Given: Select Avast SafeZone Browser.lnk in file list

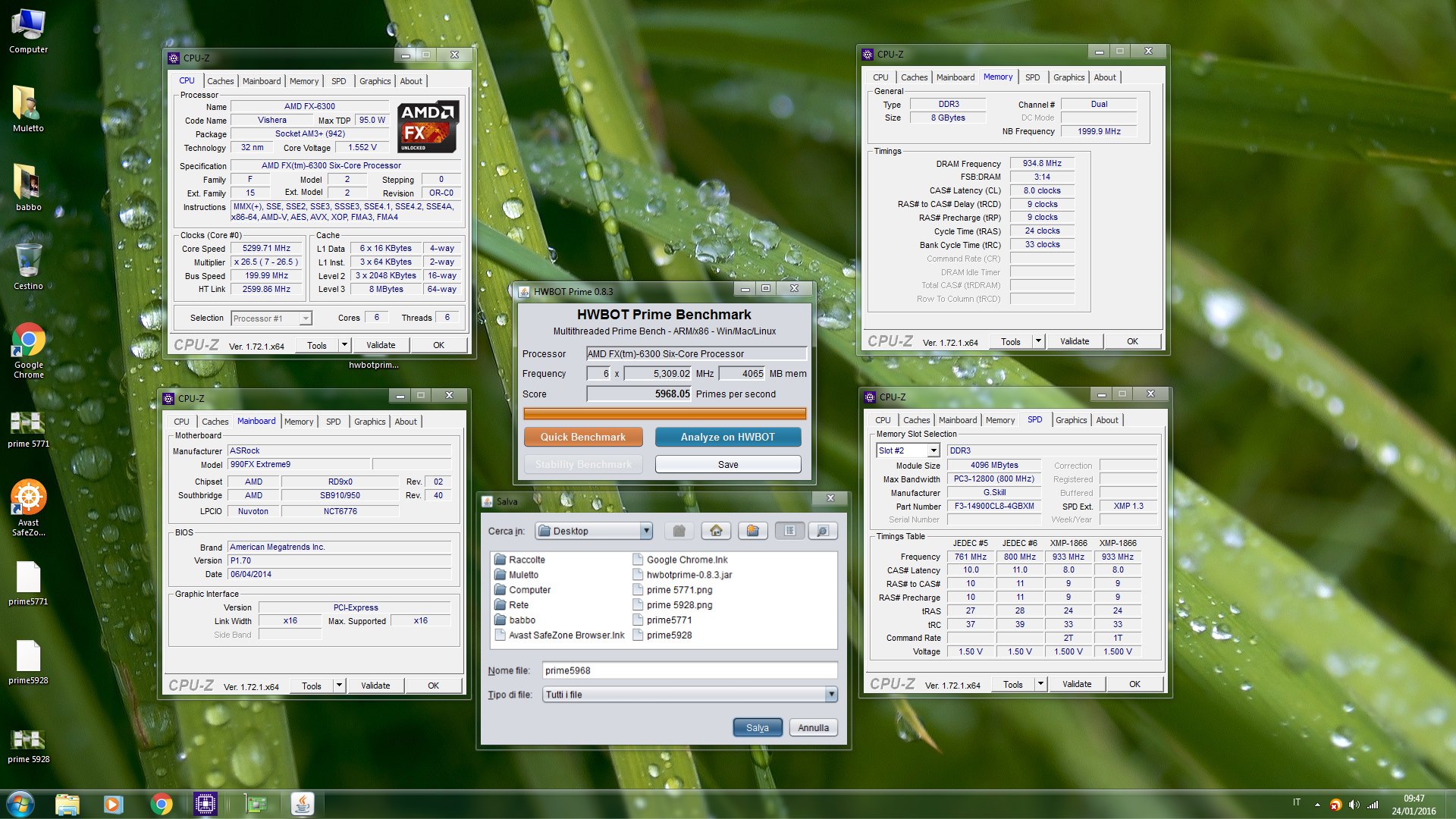Looking at the screenshot, I should 560,635.
